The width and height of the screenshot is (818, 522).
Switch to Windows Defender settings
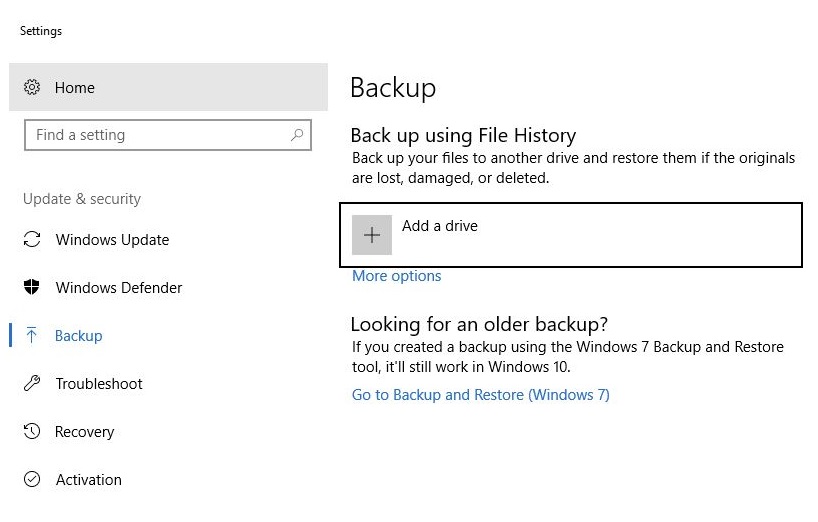(x=119, y=288)
